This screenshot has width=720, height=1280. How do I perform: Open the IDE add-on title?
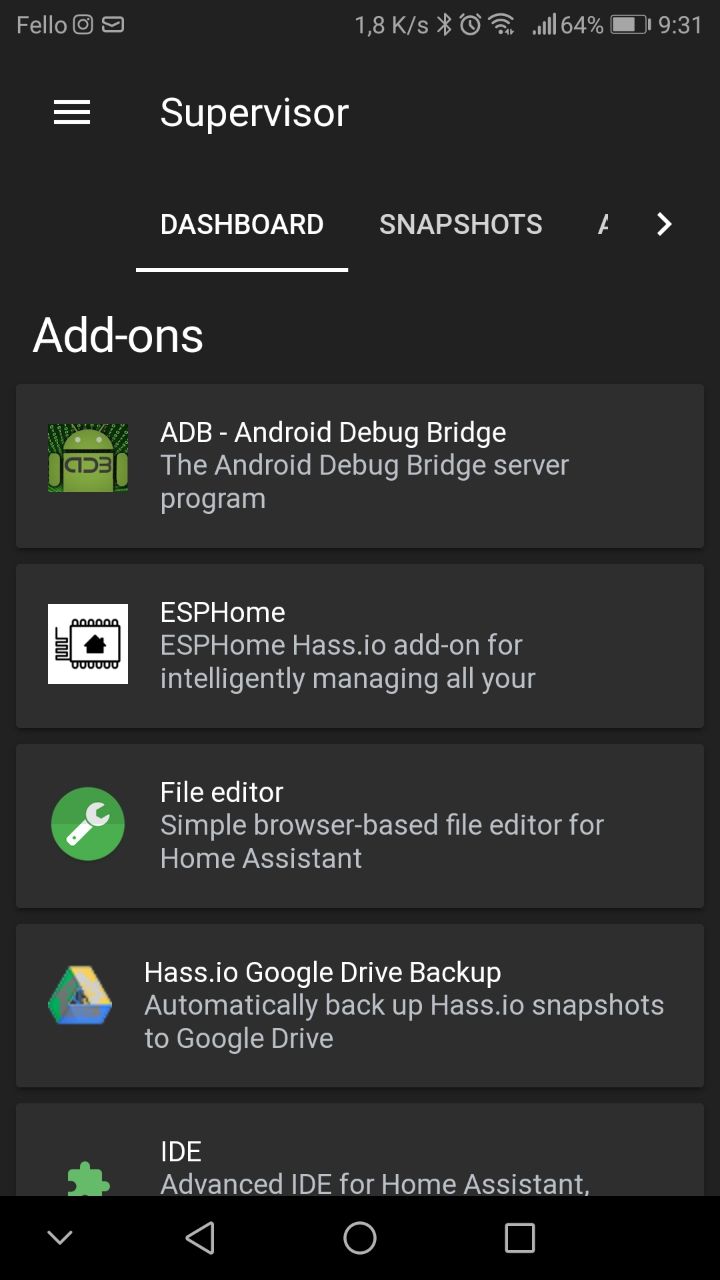(181, 1151)
